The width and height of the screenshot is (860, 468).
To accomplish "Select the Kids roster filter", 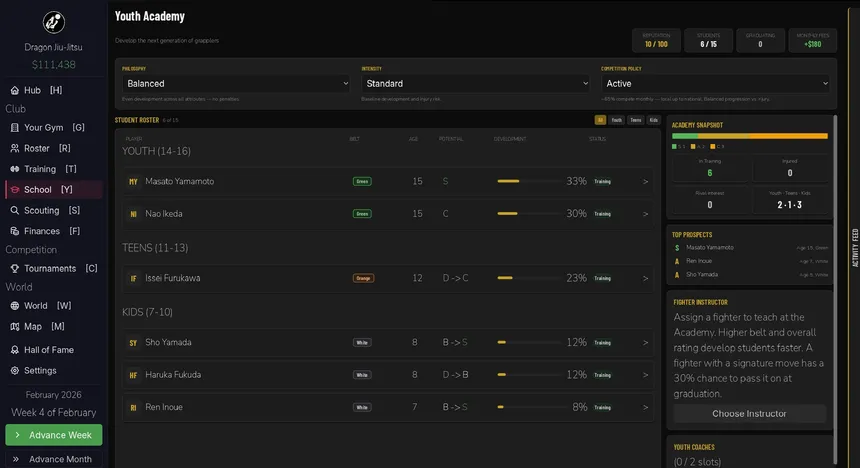I will click(x=653, y=120).
